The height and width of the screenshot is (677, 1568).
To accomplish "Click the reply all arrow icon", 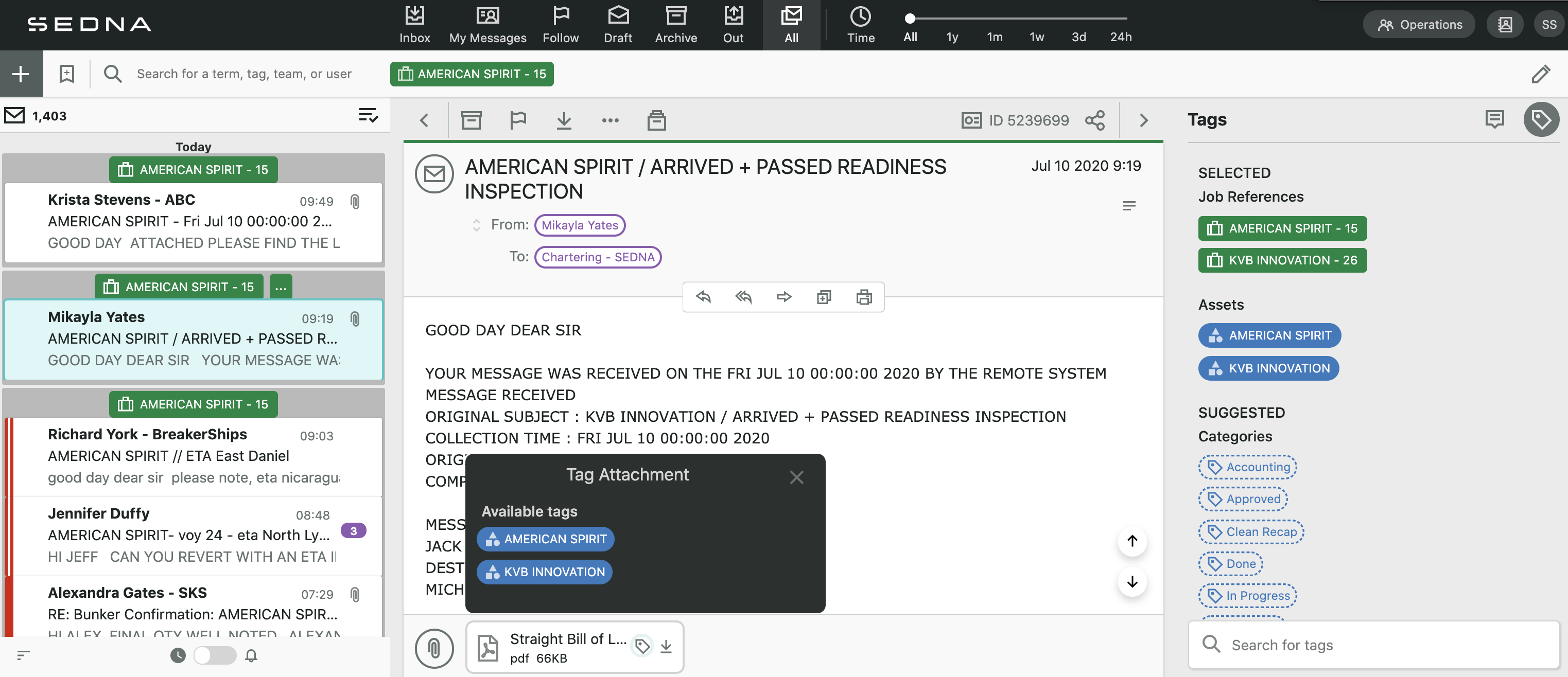I will point(743,297).
